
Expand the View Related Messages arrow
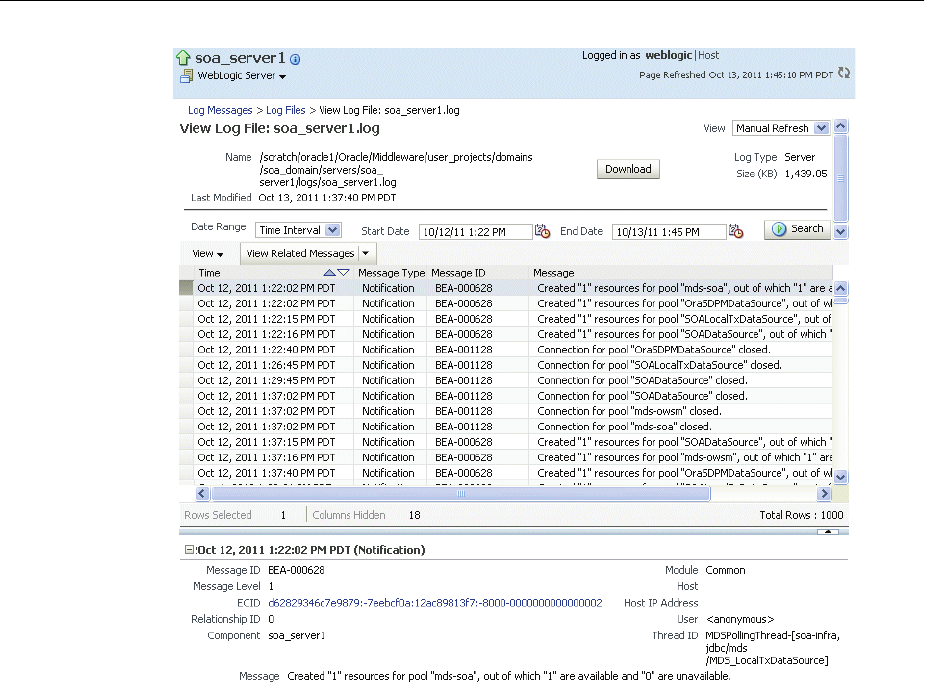(x=366, y=253)
